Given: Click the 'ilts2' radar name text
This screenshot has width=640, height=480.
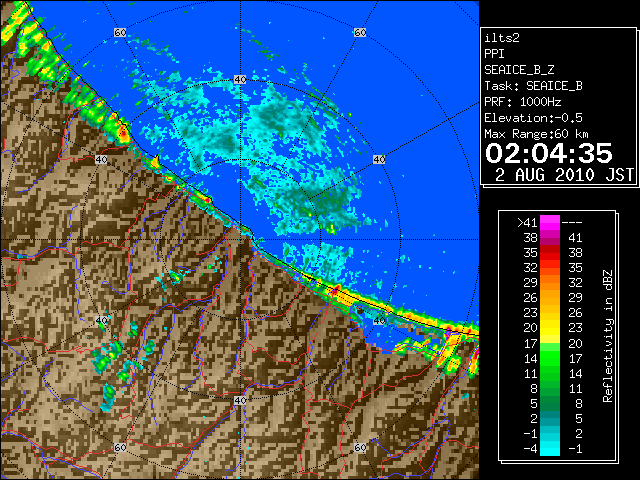Looking at the screenshot, I should 502,38.
